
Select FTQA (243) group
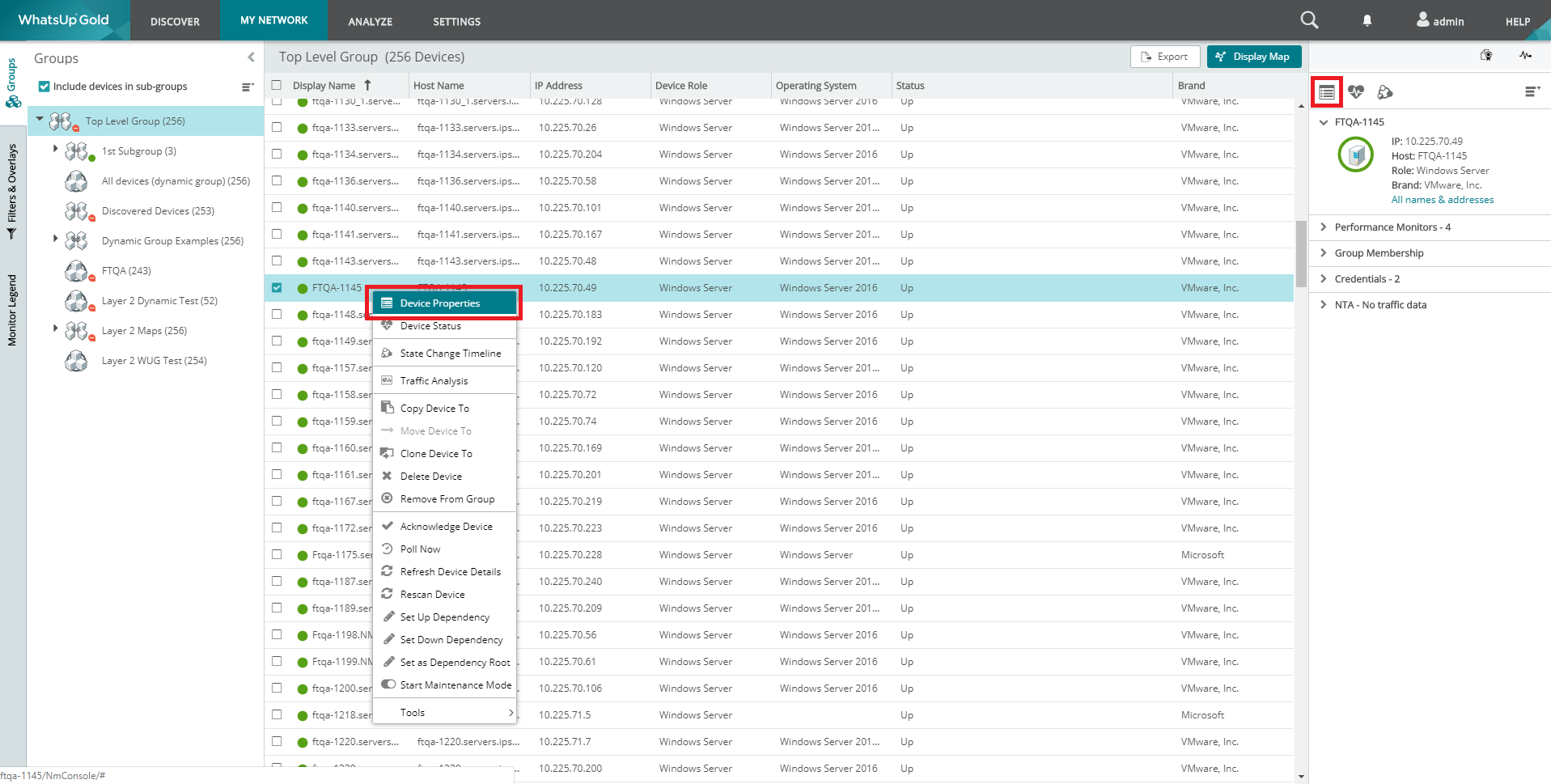tap(126, 271)
